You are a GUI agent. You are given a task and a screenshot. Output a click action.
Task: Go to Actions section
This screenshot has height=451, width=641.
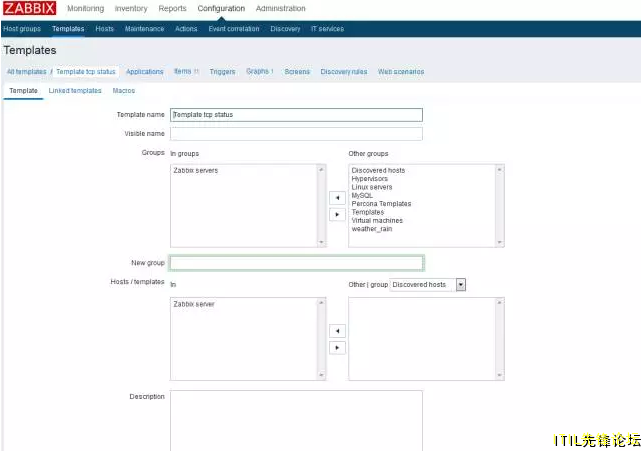pyautogui.click(x=186, y=29)
